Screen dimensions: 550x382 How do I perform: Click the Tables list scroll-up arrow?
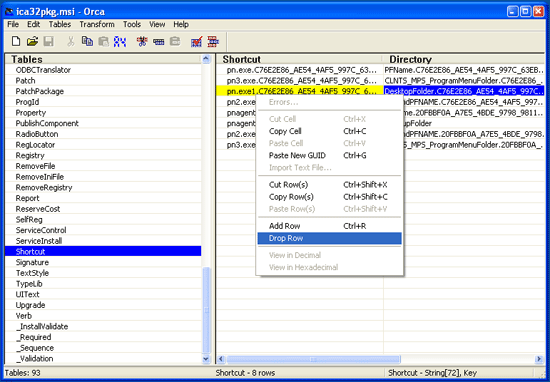pyautogui.click(x=206, y=59)
